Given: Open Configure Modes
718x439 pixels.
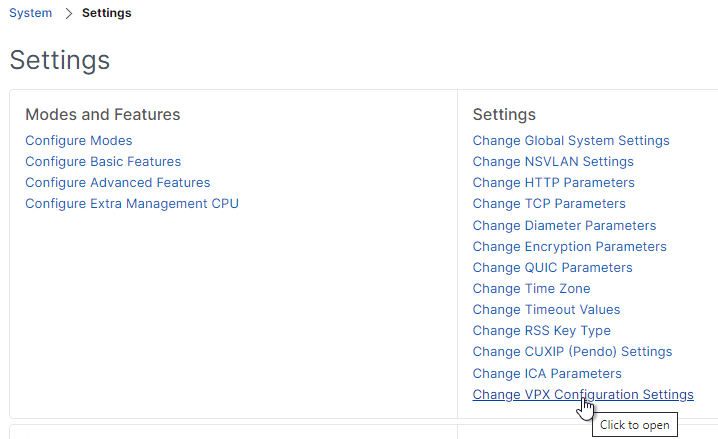Looking at the screenshot, I should (79, 141).
